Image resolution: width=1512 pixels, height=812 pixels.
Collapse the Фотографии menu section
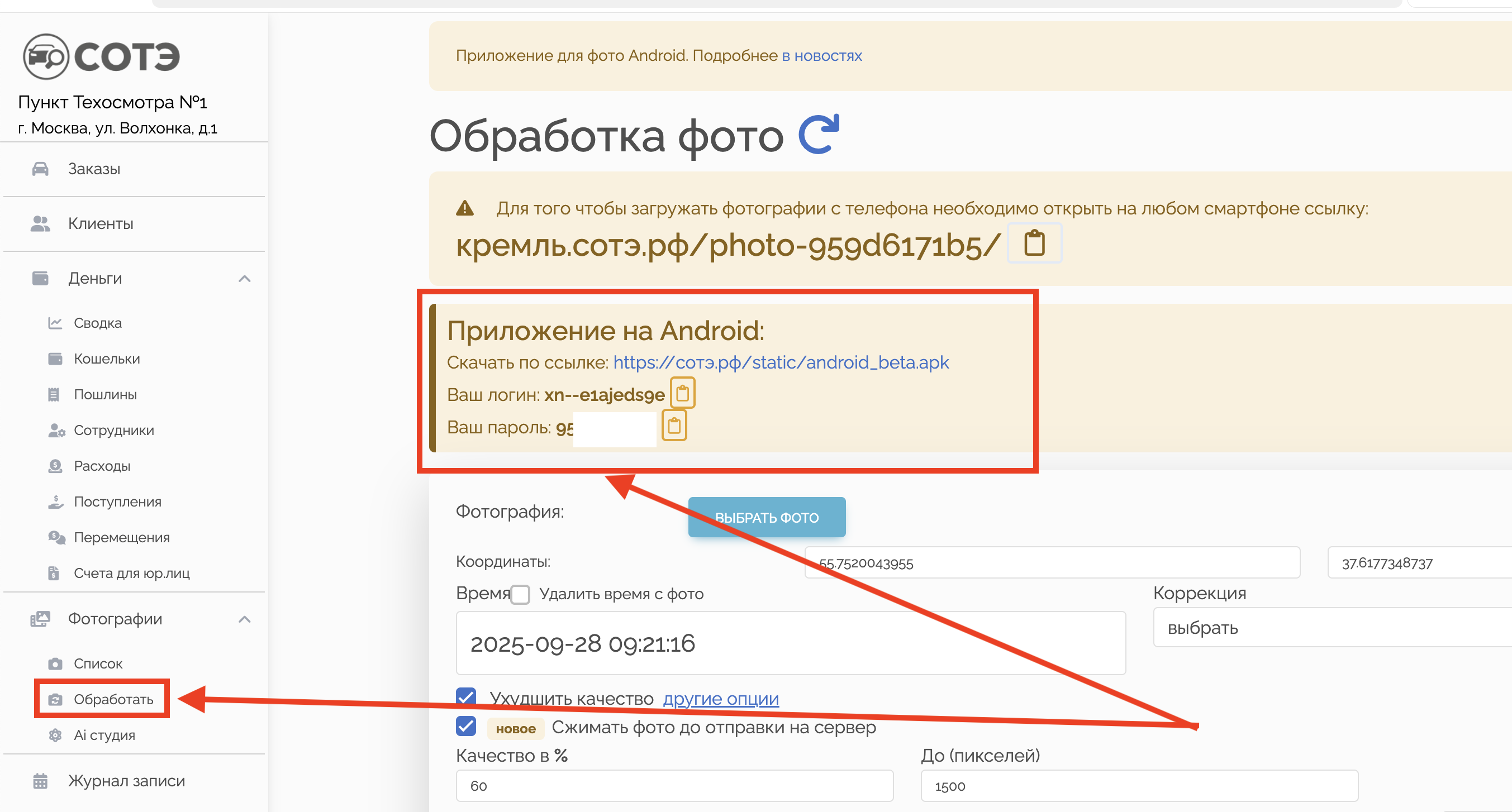click(x=244, y=619)
